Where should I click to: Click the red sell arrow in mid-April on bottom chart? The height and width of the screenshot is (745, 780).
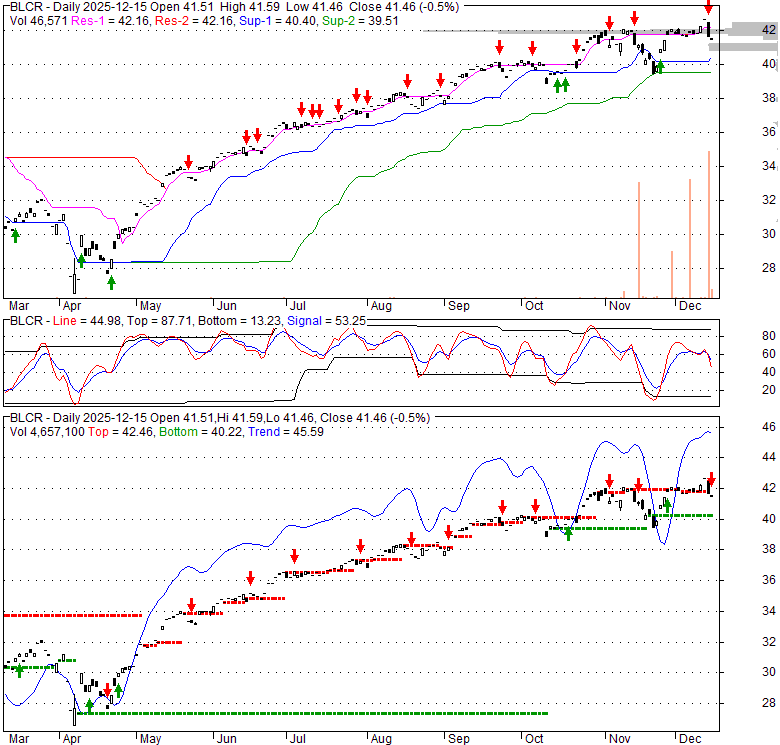pos(107,689)
